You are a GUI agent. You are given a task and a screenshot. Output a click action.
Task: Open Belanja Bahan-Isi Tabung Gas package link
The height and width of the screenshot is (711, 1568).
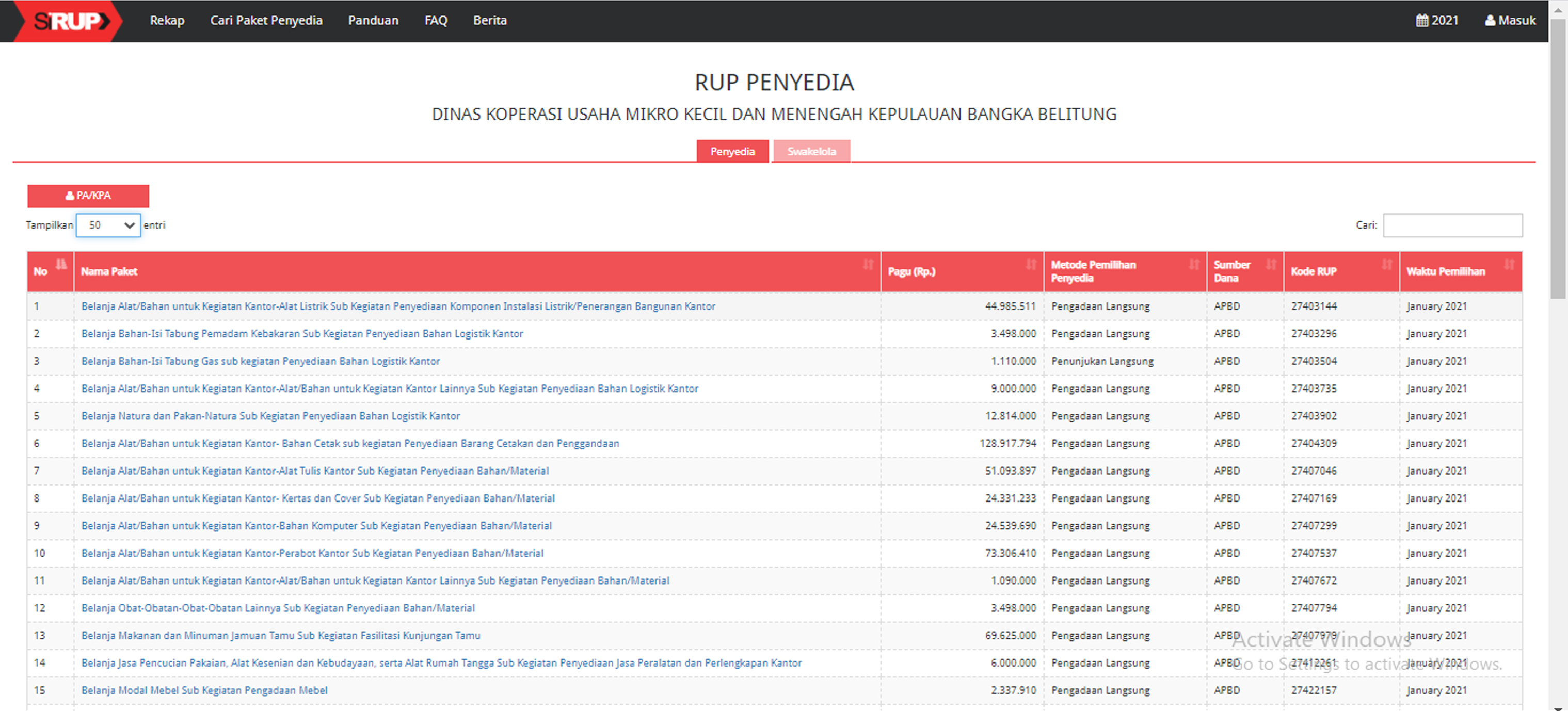tap(261, 361)
